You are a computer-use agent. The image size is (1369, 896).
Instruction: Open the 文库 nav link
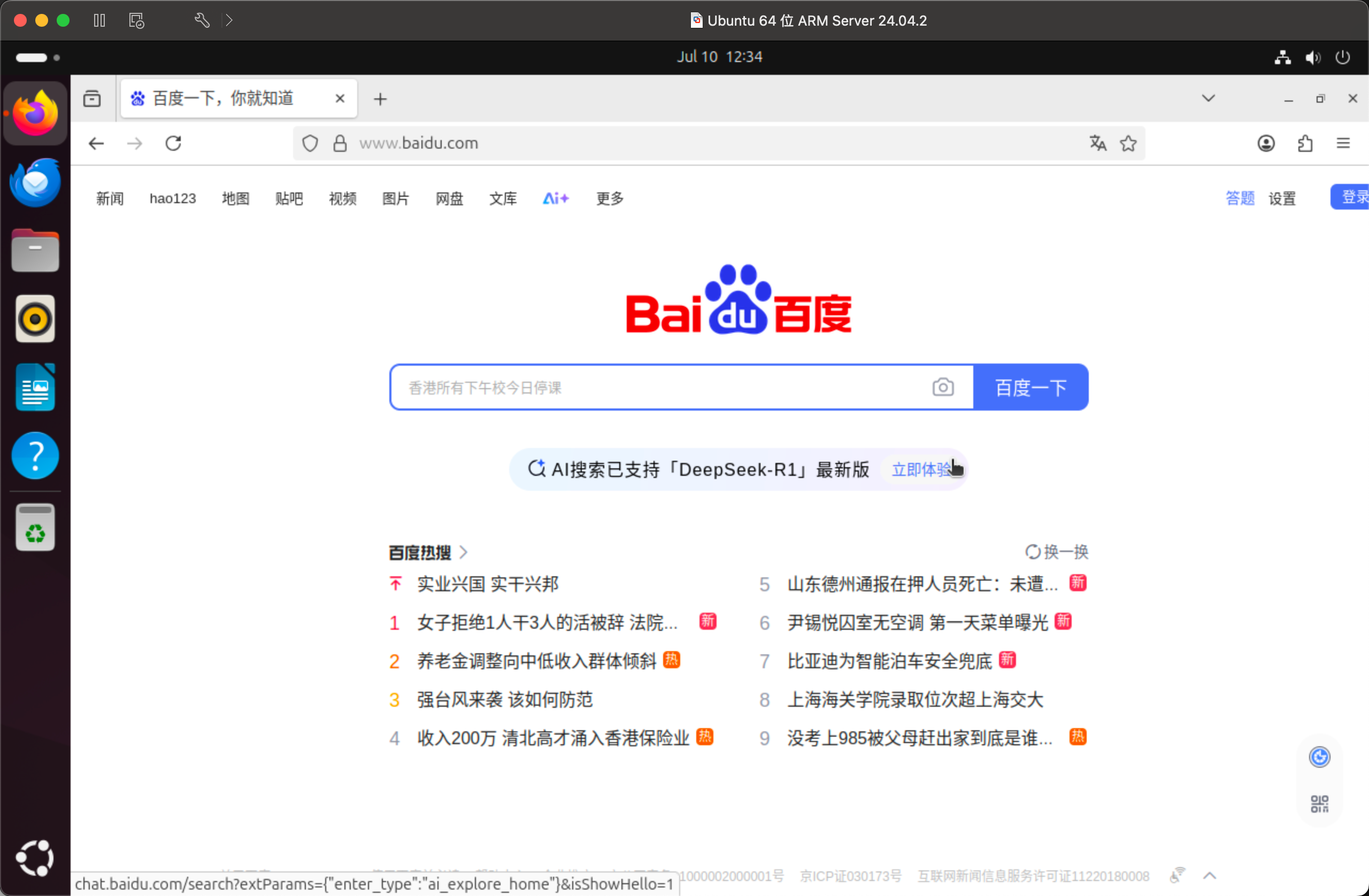(503, 198)
